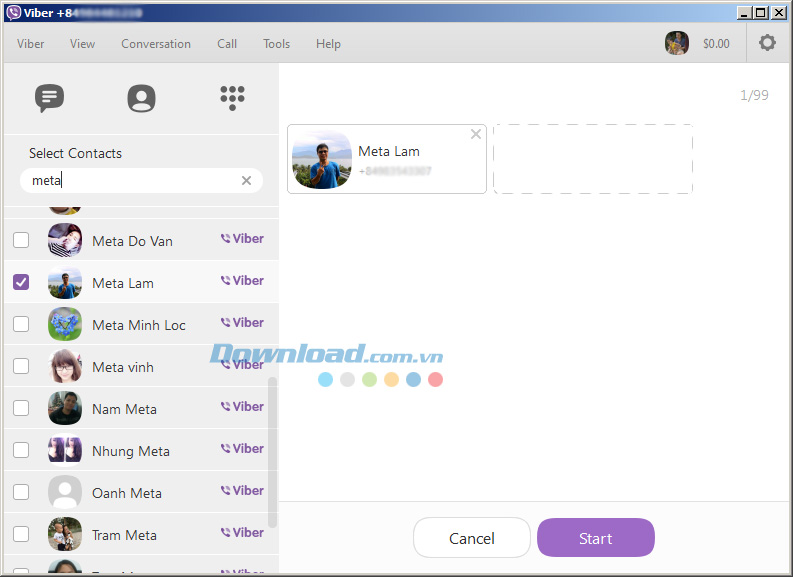Click Tram Meta's avatar picture

coord(65,534)
